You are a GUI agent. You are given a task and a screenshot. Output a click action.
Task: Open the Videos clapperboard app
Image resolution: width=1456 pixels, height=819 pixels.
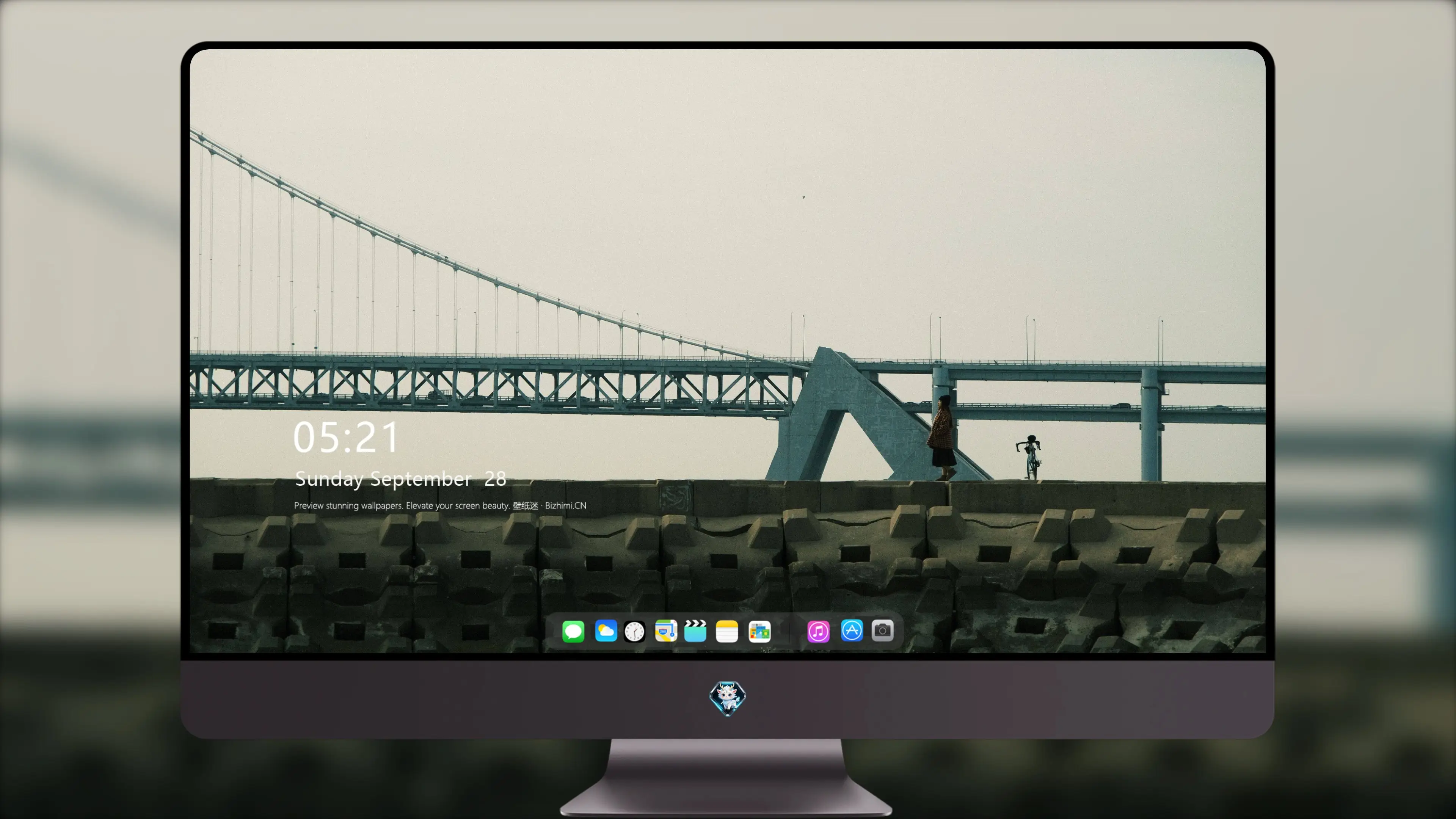(695, 631)
